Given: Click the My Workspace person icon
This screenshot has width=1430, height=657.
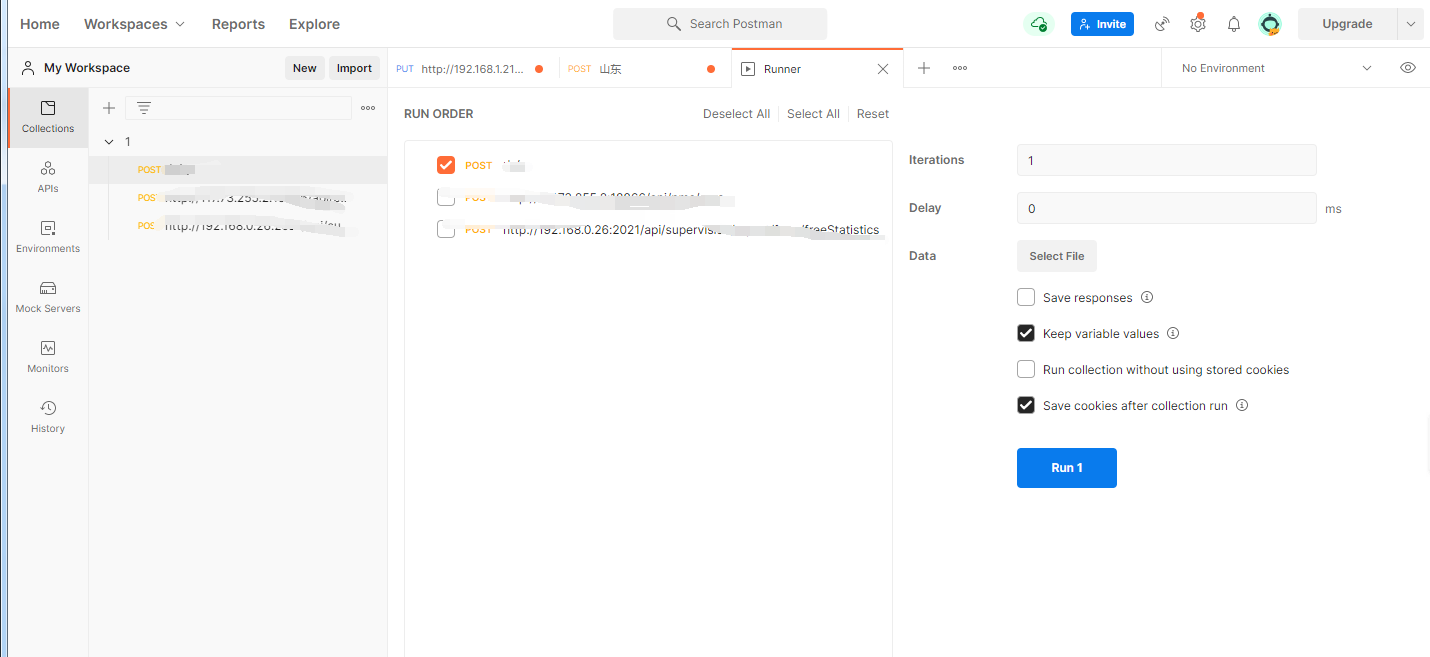Looking at the screenshot, I should 28,68.
